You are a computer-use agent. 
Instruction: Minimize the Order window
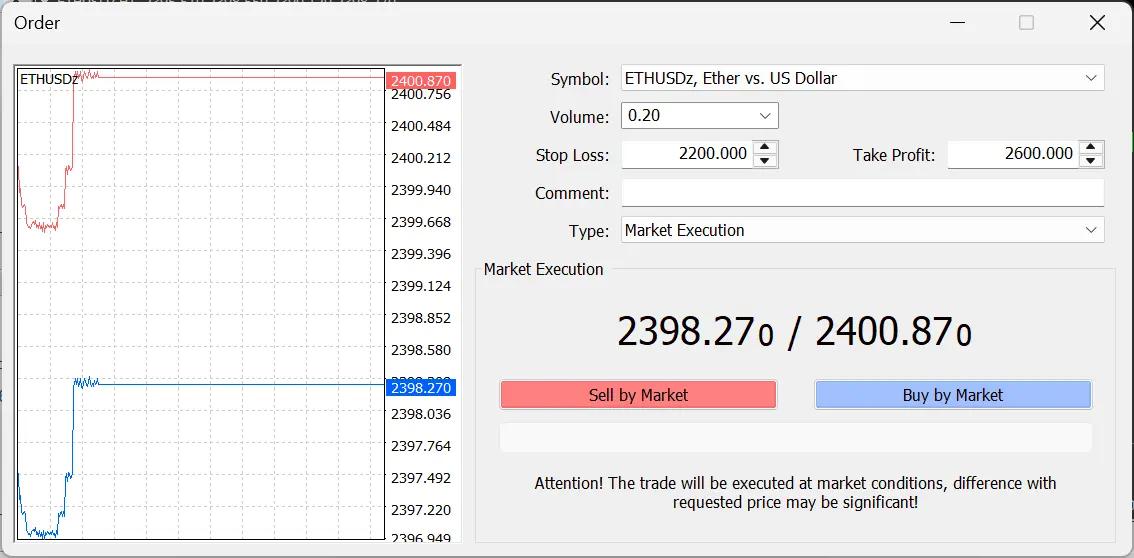click(958, 23)
